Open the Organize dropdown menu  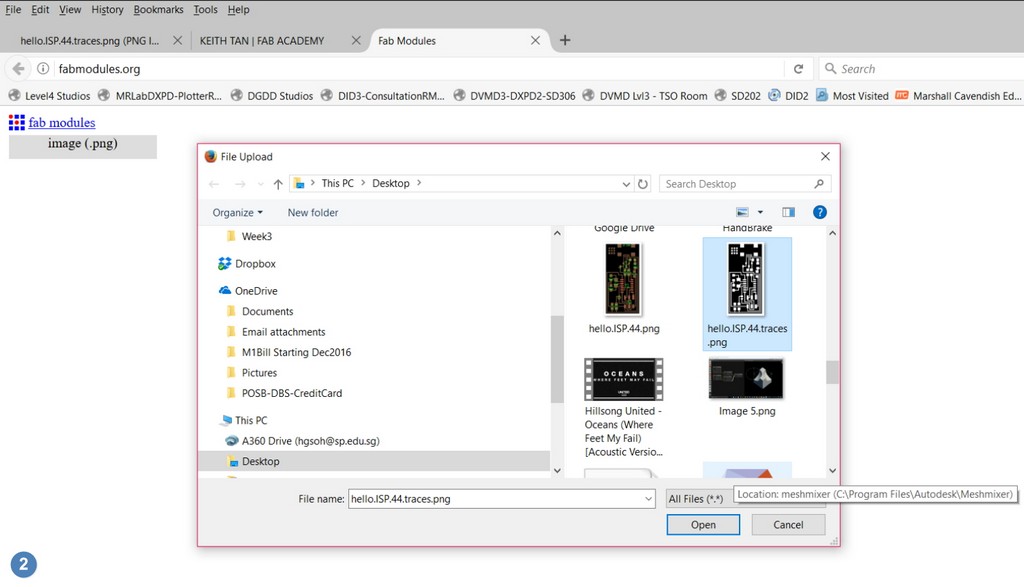[238, 212]
